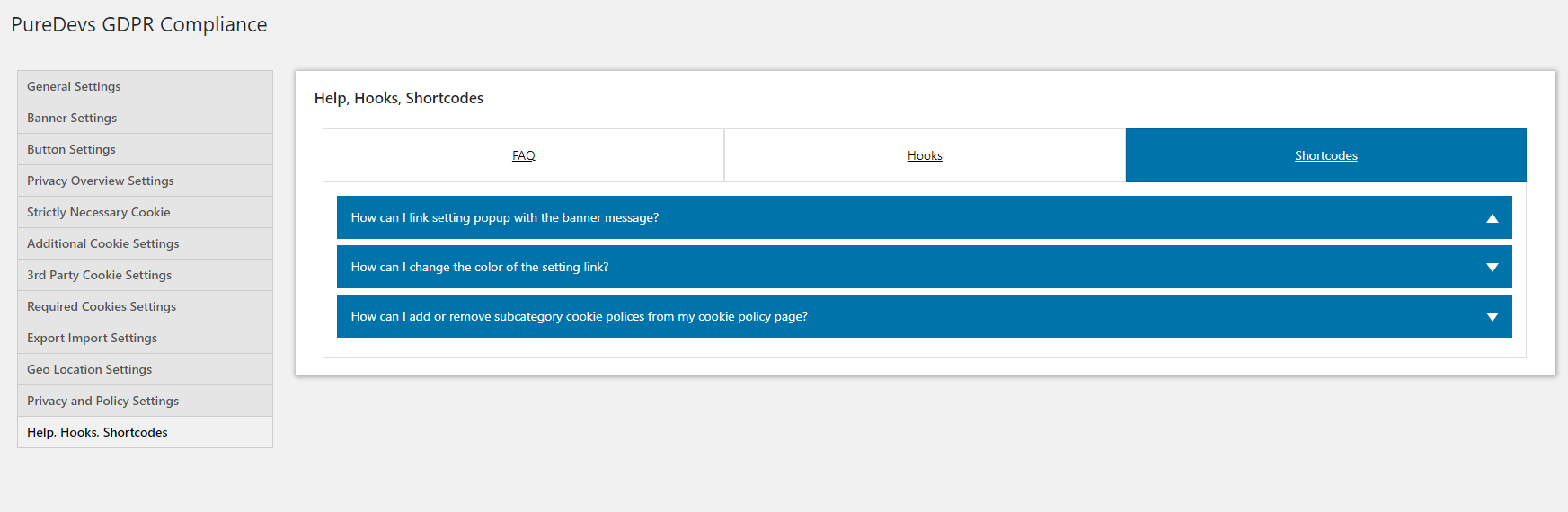The height and width of the screenshot is (512, 1568).
Task: Go to Button Settings
Action: (x=71, y=150)
